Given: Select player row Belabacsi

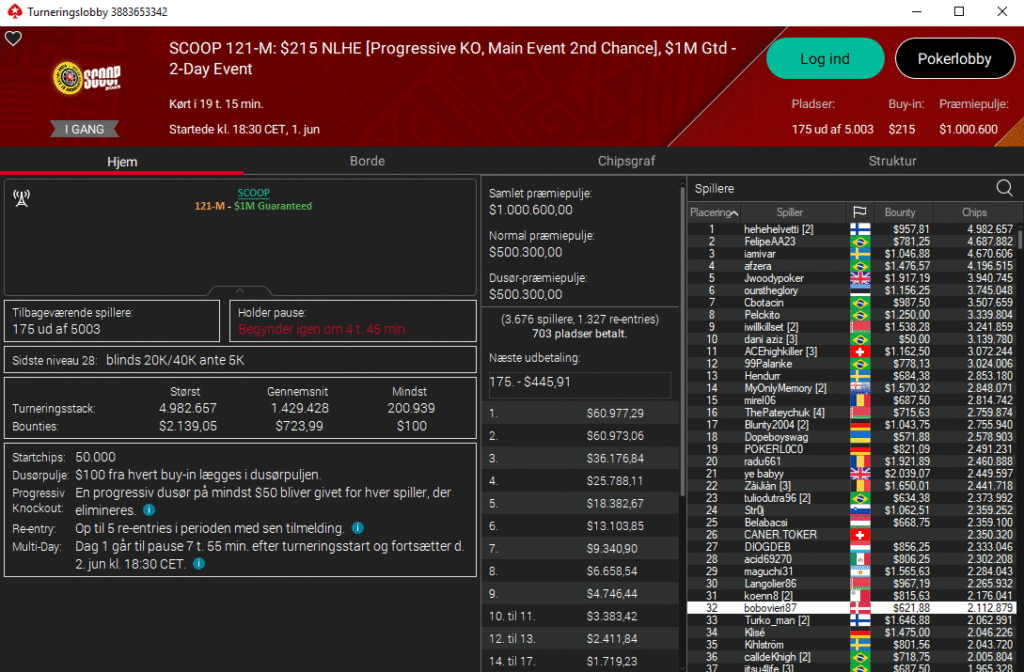Looking at the screenshot, I should coord(851,522).
